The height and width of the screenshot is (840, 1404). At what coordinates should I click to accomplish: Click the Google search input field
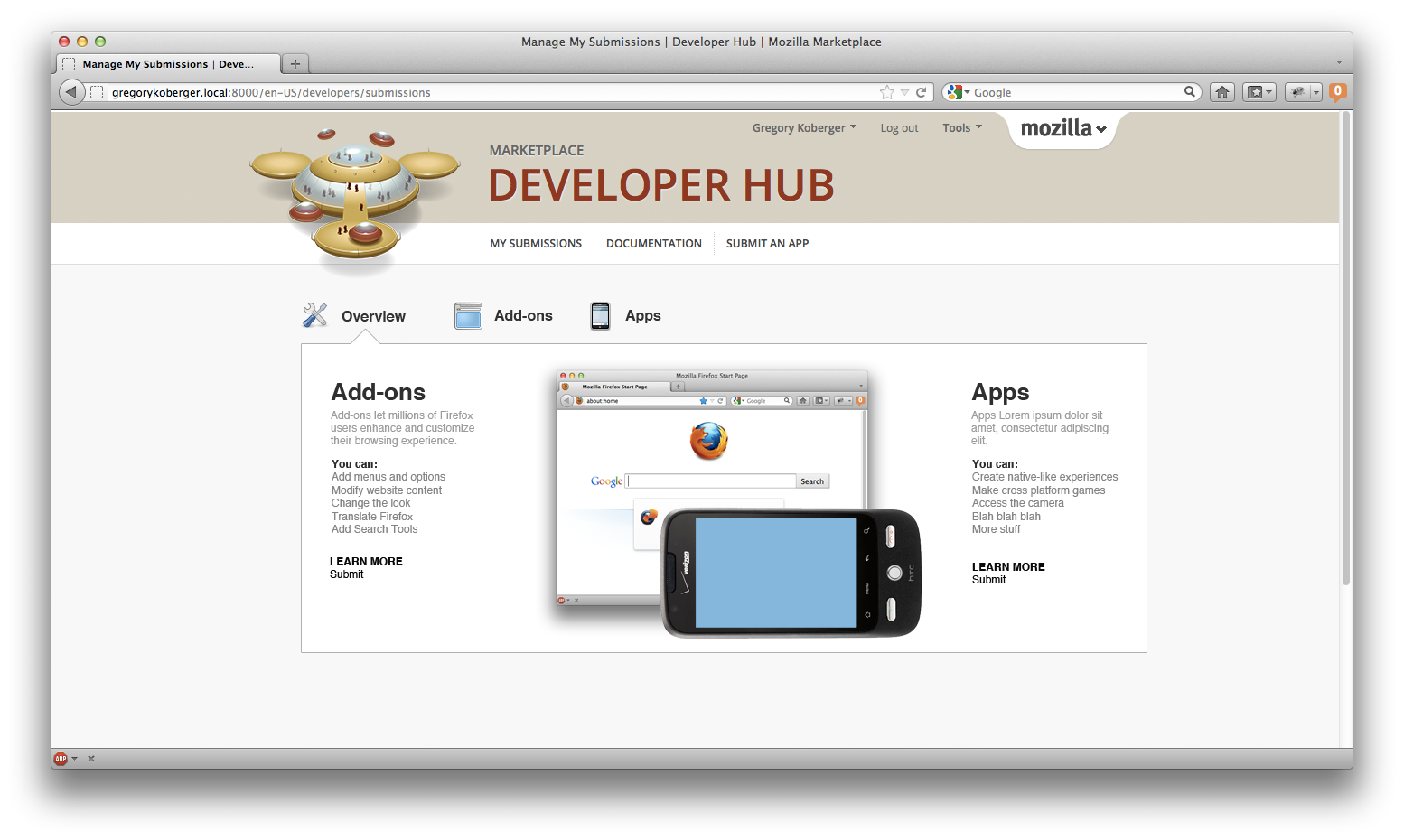click(1077, 92)
